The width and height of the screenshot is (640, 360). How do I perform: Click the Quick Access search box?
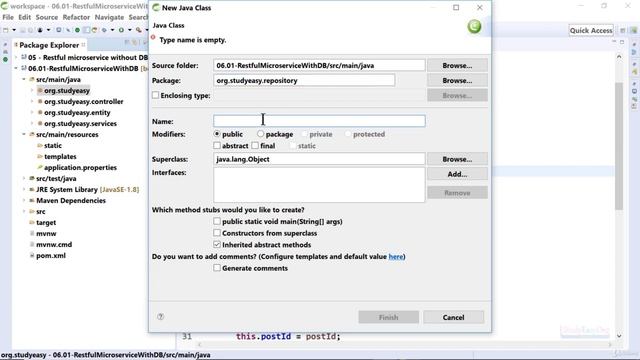pyautogui.click(x=591, y=31)
